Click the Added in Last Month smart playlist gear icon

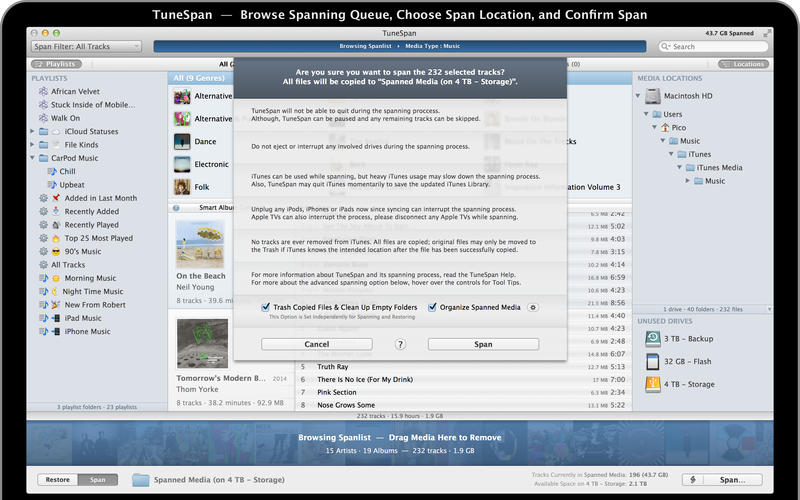pos(43,198)
